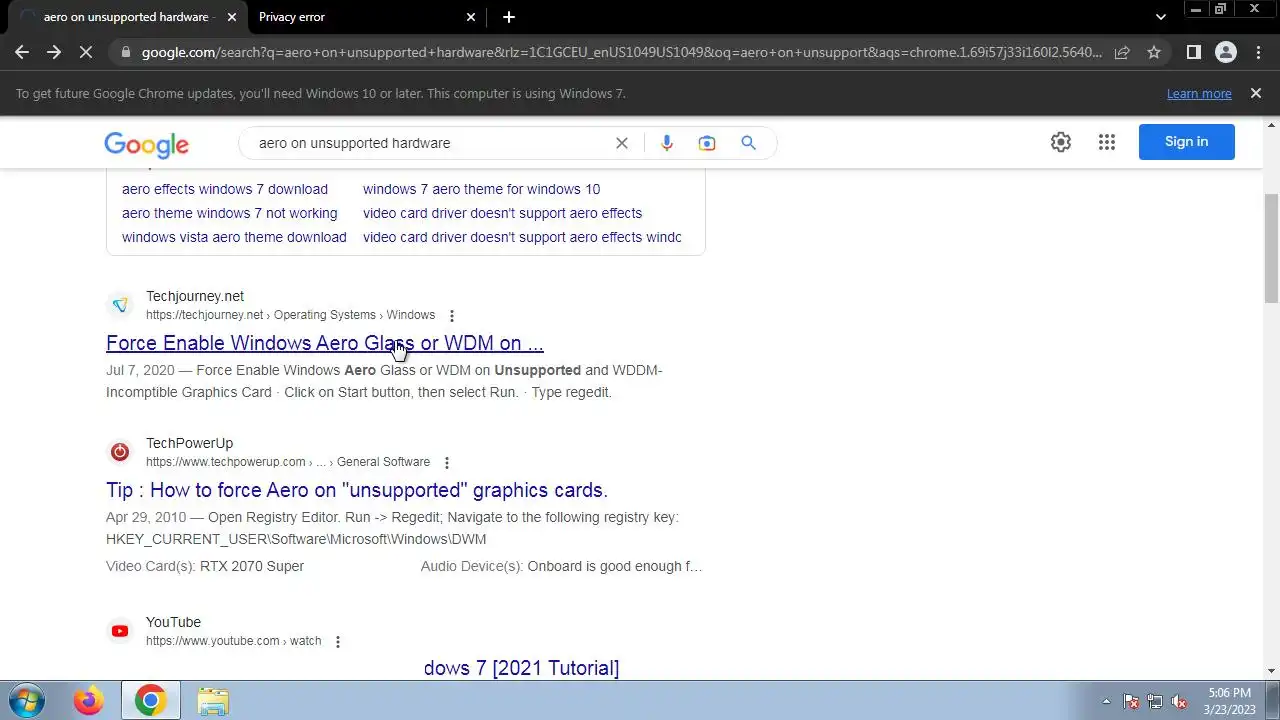Screen dimensions: 1280x720
Task: Search 'windows 7 aero theme for windows 10'
Action: (482, 189)
